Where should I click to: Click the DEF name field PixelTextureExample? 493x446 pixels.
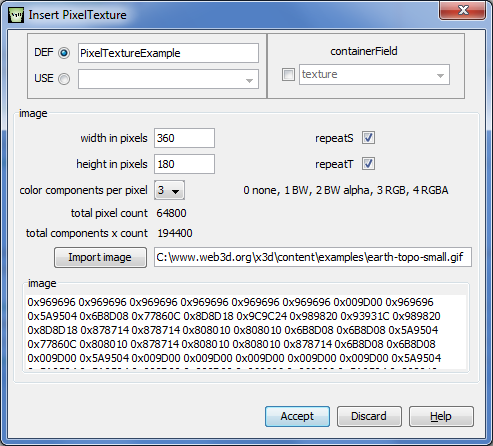[168, 53]
